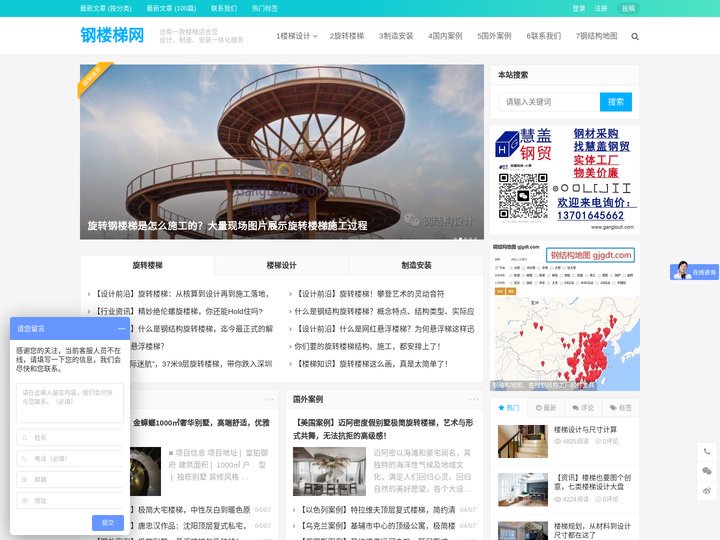This screenshot has height=540, width=720.
Task: Open the WeChat icon on right sidebar
Action: 707,471
